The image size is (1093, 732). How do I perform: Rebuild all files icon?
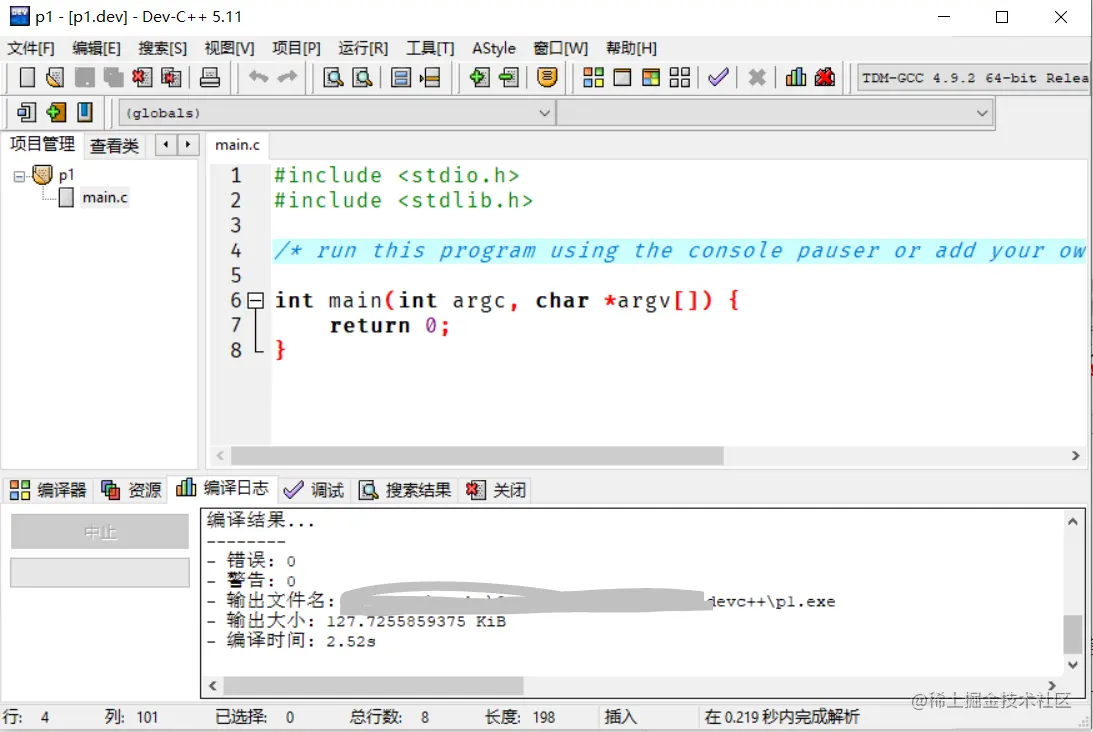pyautogui.click(x=680, y=77)
